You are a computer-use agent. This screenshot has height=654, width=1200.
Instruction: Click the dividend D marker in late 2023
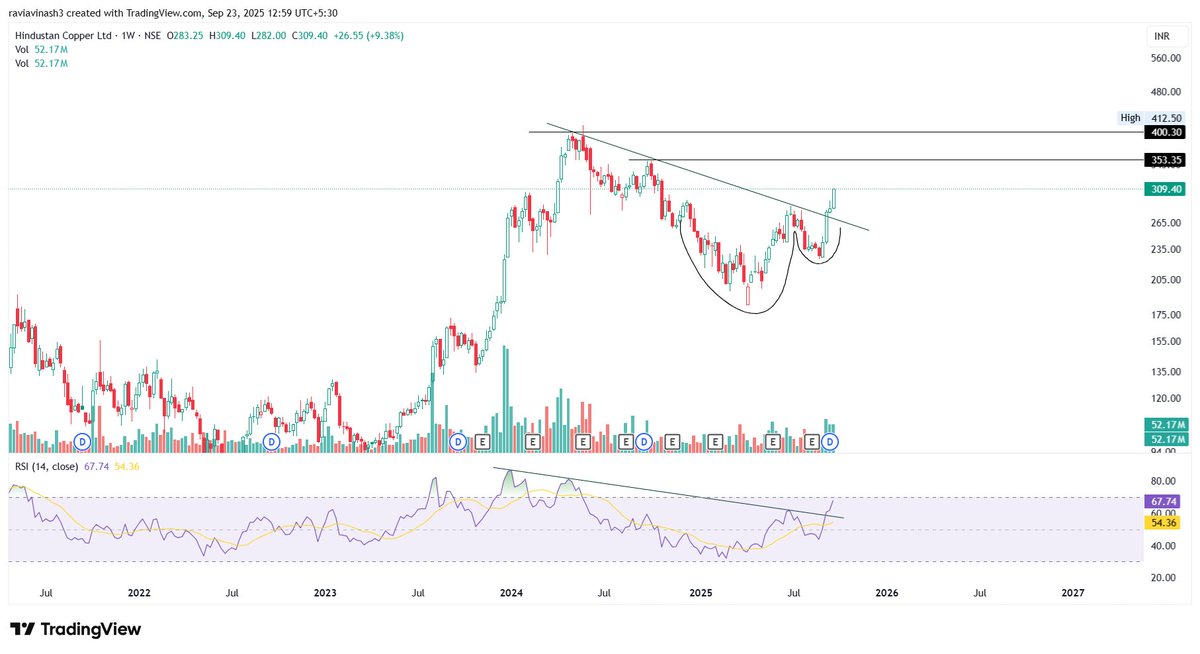click(x=458, y=441)
